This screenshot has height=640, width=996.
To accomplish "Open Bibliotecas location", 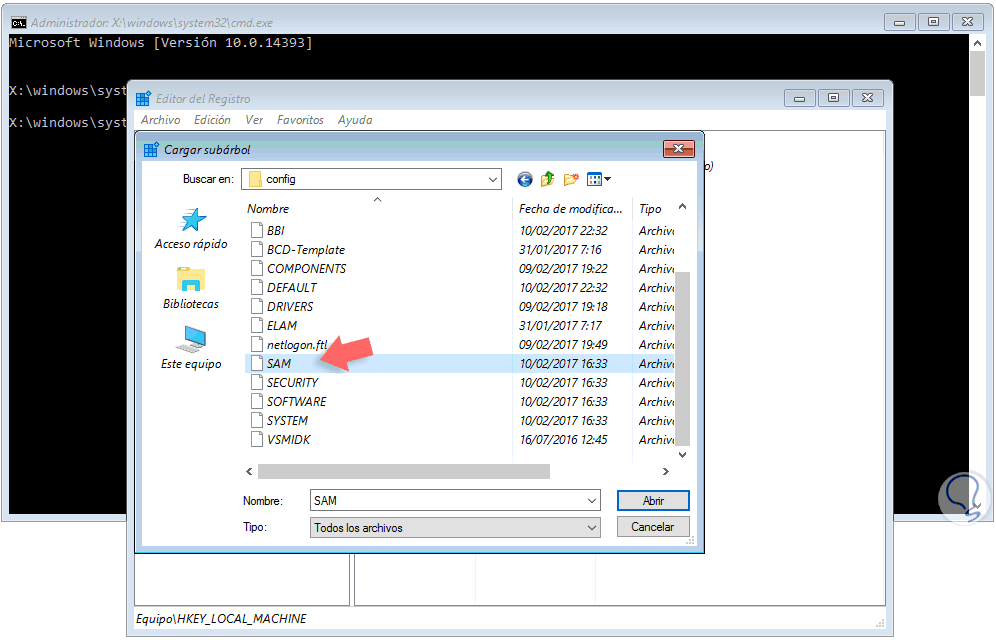I will pos(191,289).
